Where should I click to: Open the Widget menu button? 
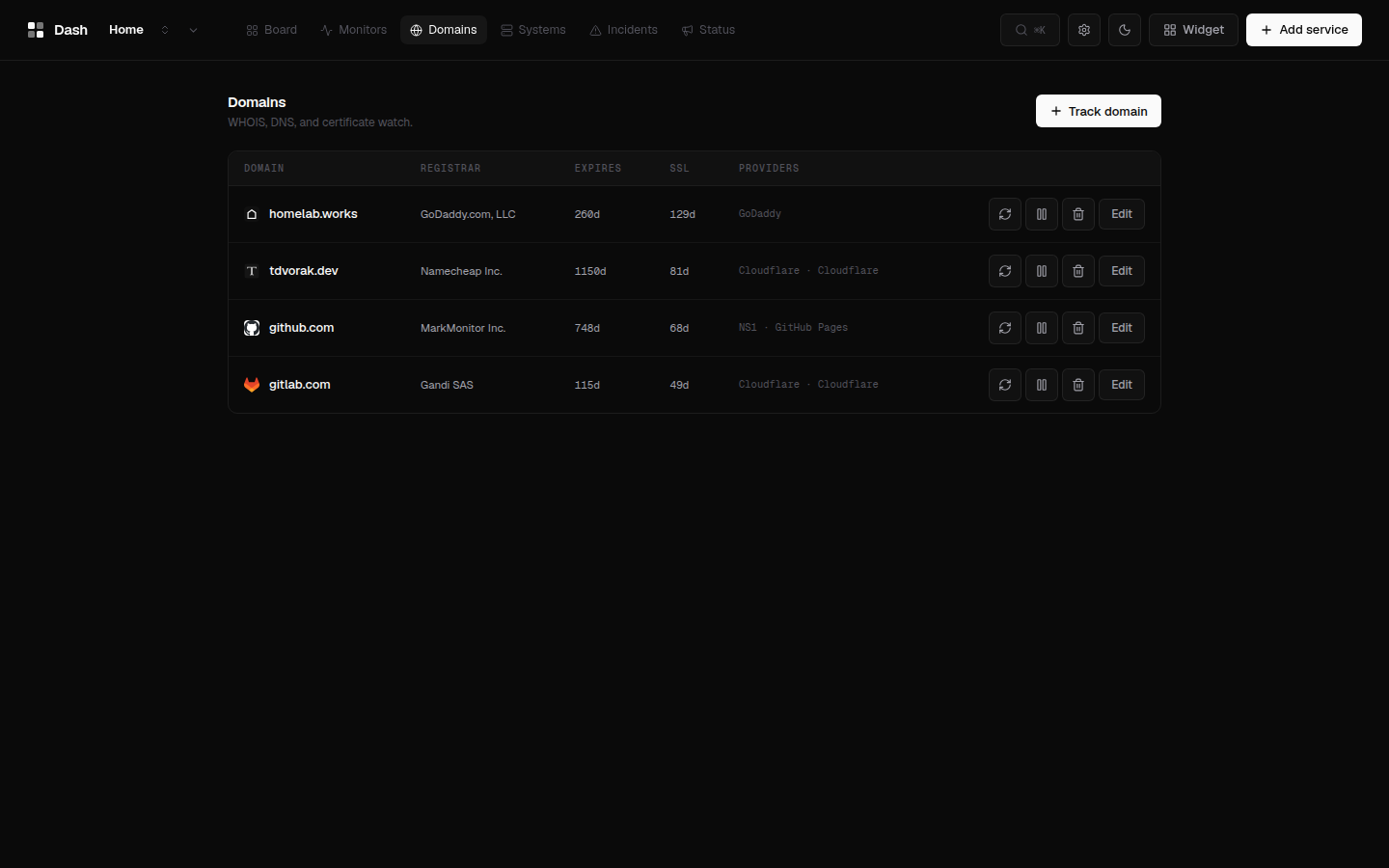(x=1193, y=30)
